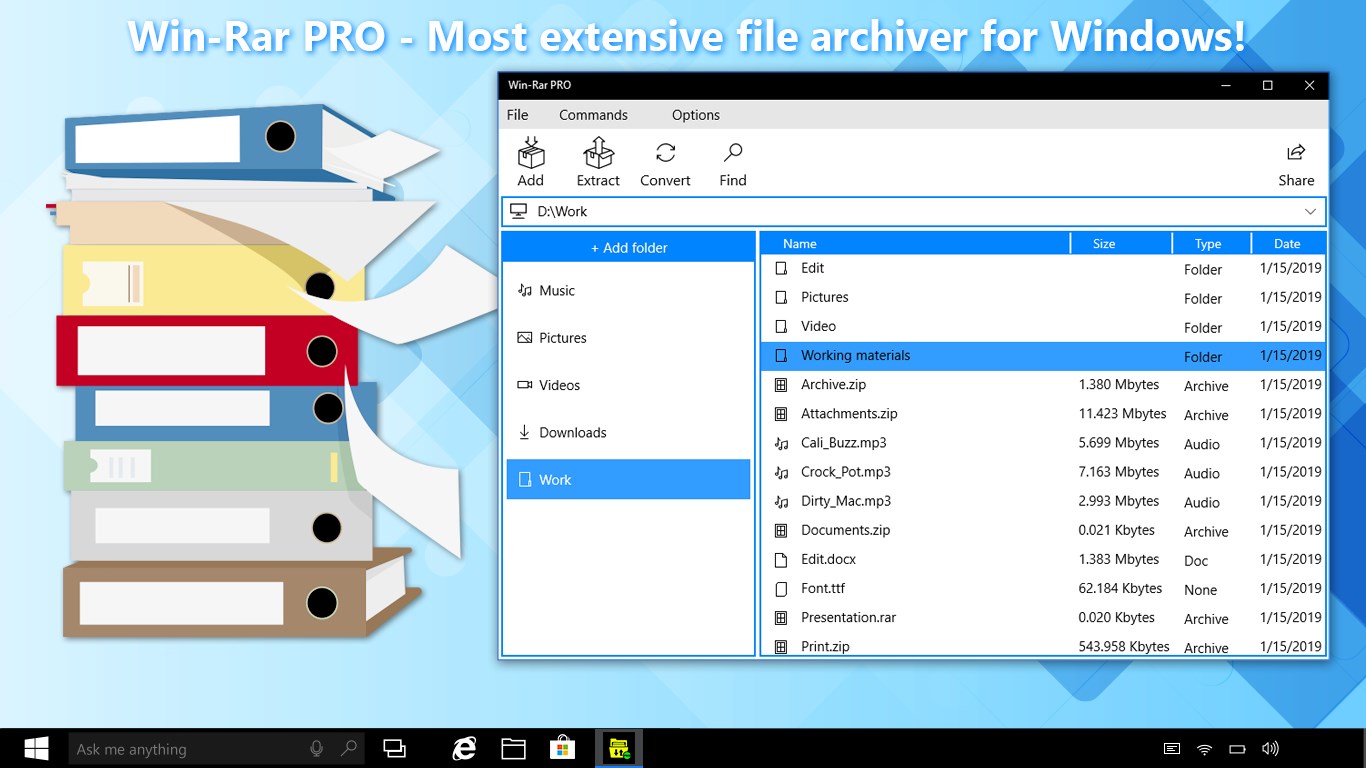Click the 543.958 Kbytes size value
Viewport: 1366px width, 768px height.
click(1124, 646)
